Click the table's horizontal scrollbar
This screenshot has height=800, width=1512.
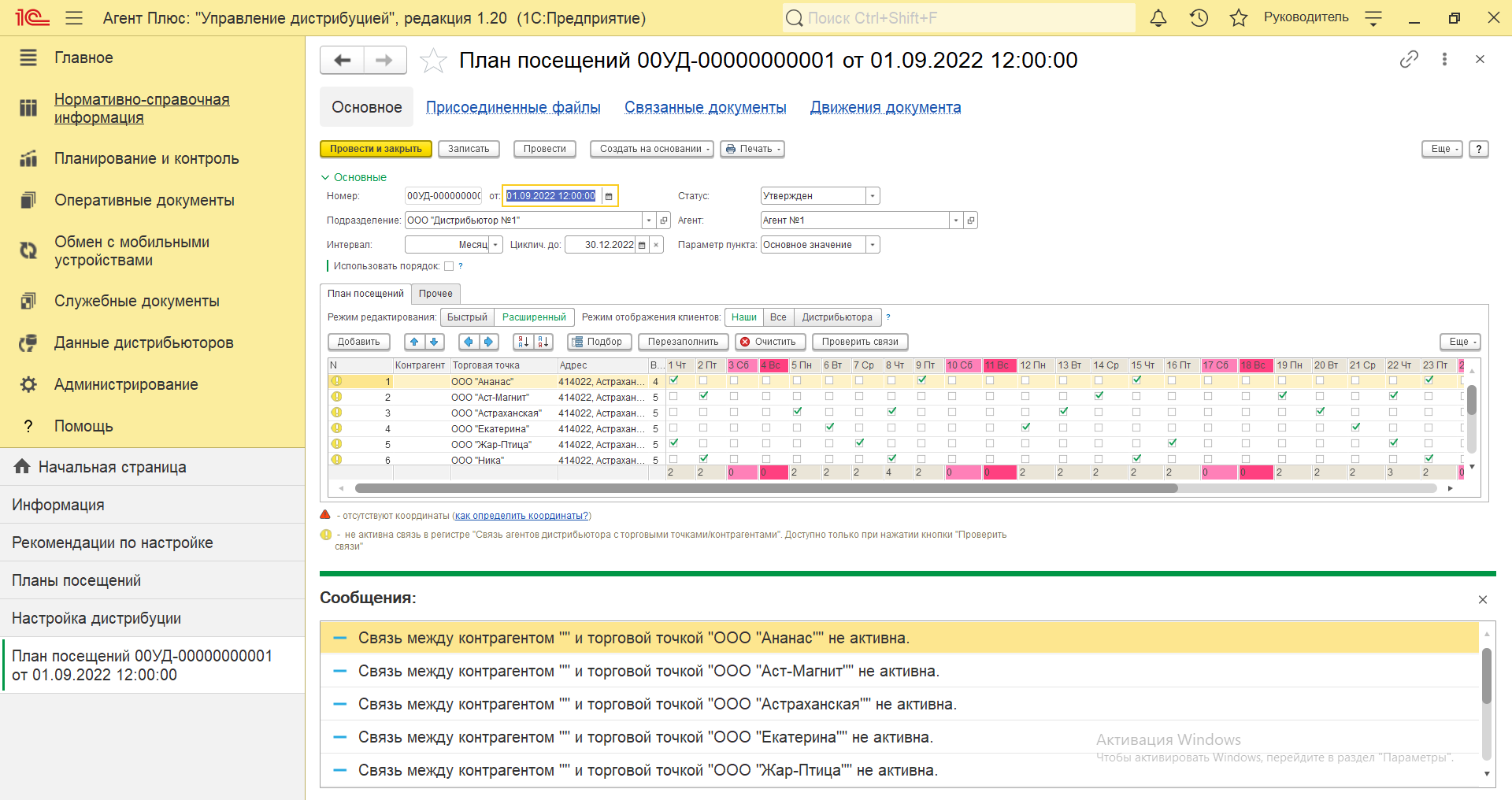pos(766,488)
